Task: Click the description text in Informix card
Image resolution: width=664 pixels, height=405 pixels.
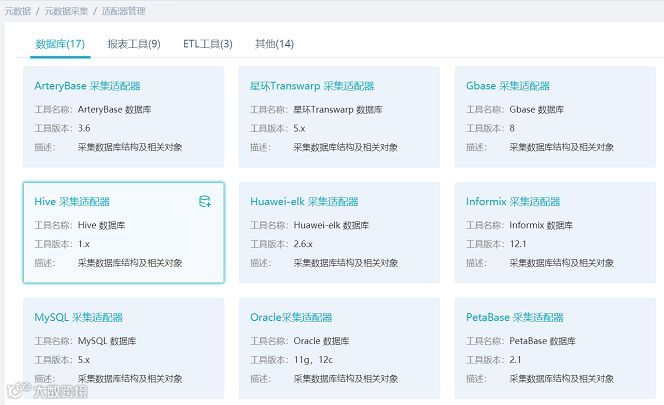Action: 562,263
